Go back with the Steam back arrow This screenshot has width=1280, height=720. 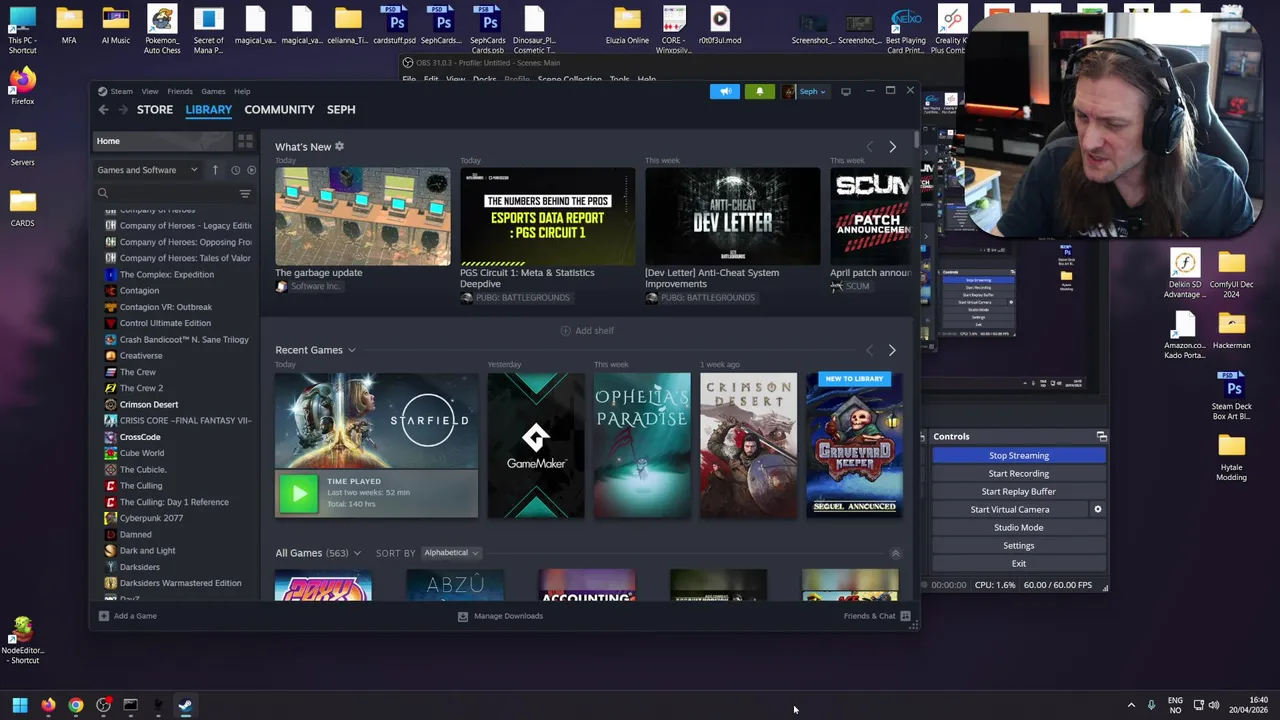point(103,110)
